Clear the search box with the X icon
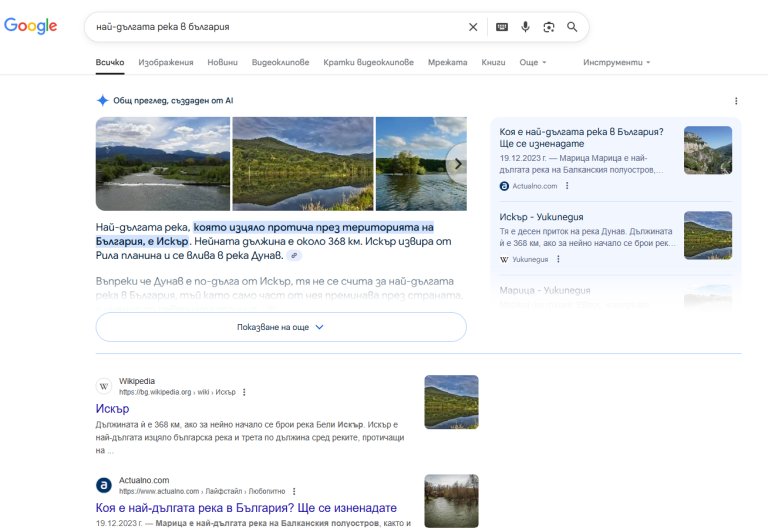Viewport: 768px width, 529px height. [x=473, y=27]
